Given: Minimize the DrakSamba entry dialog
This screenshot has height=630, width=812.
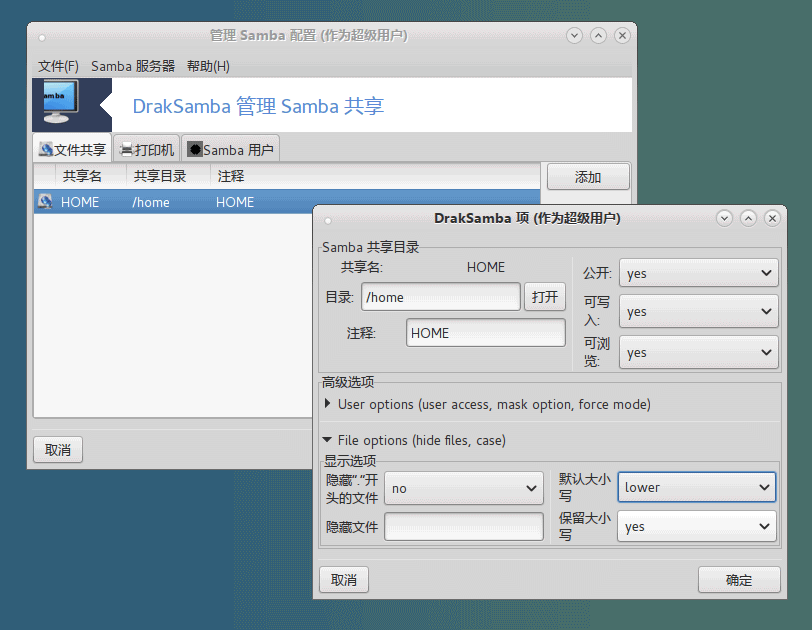Looking at the screenshot, I should coord(724,218).
